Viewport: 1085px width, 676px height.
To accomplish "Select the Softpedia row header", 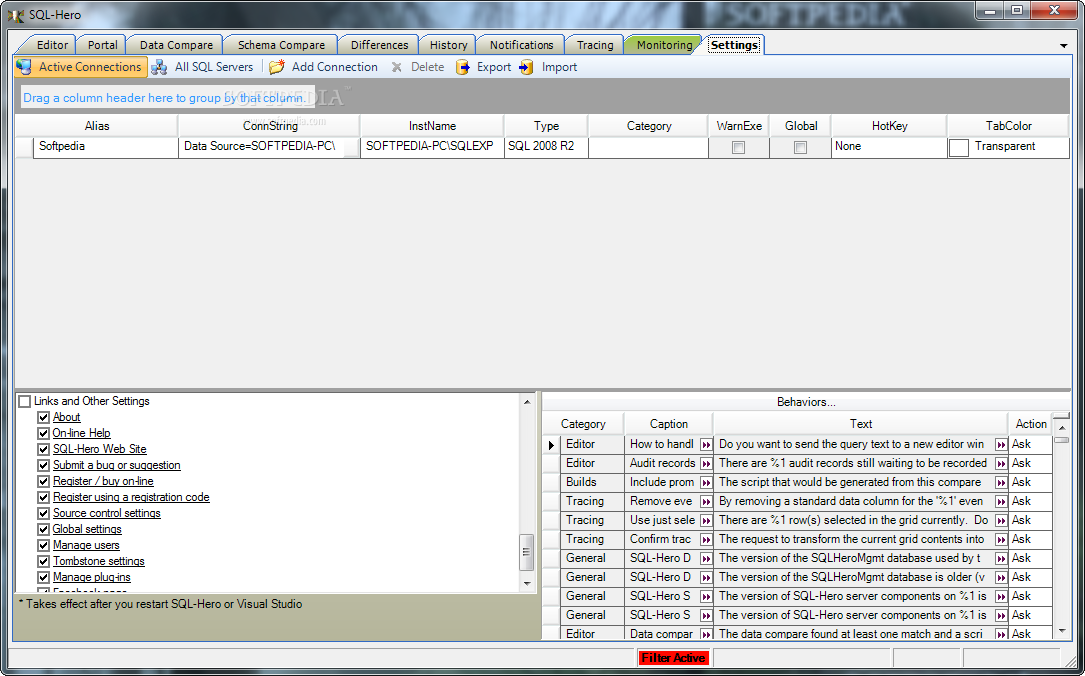I will point(24,147).
